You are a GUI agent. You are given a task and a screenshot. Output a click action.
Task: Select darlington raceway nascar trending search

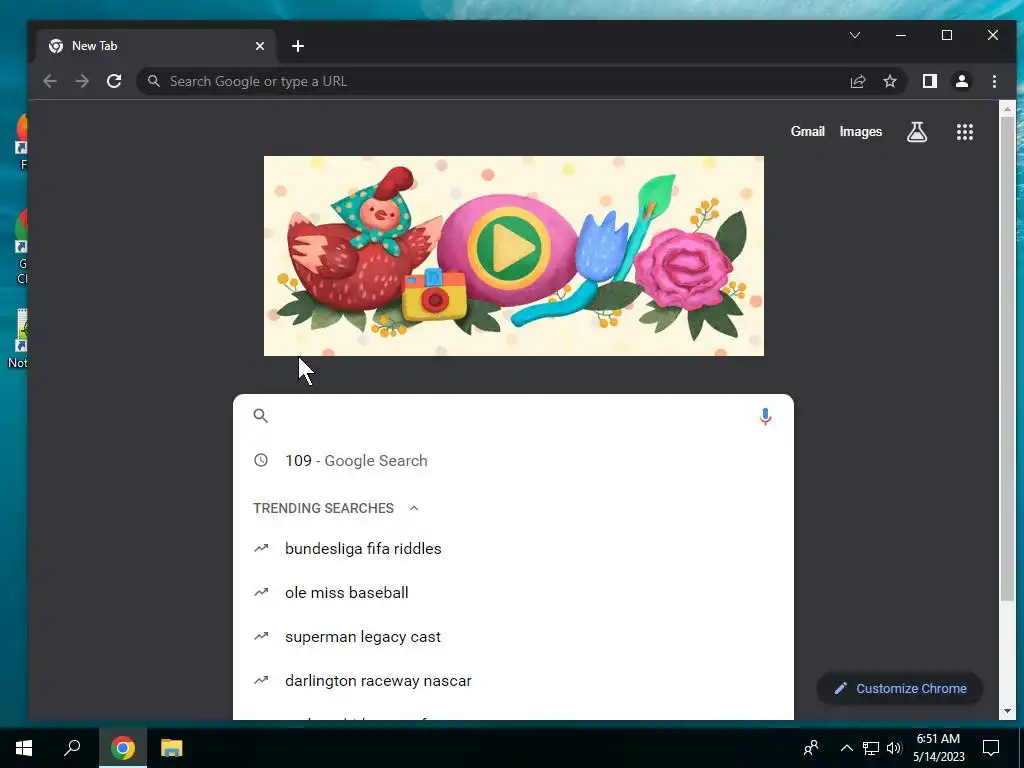(513, 680)
